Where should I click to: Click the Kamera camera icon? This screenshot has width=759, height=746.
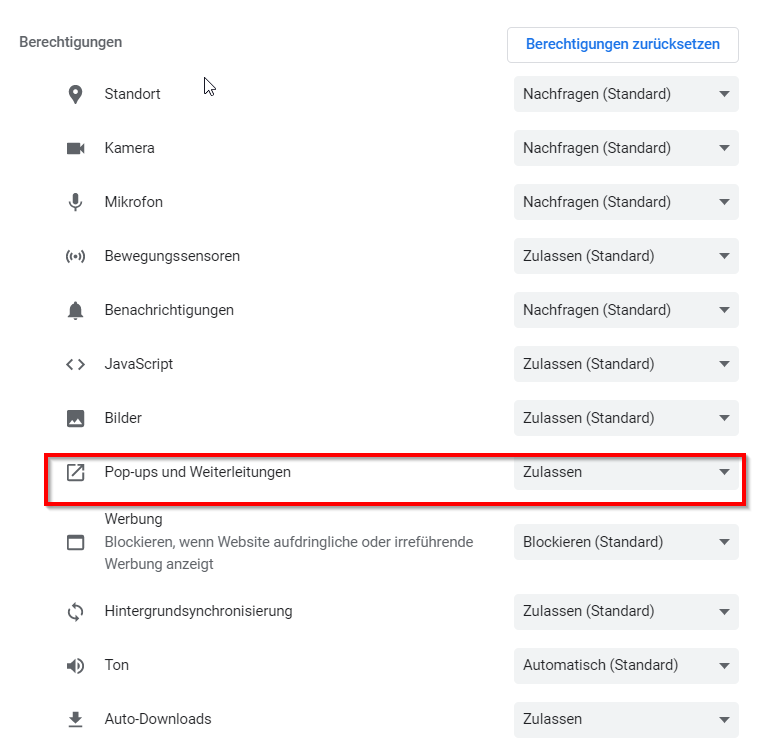(x=76, y=148)
